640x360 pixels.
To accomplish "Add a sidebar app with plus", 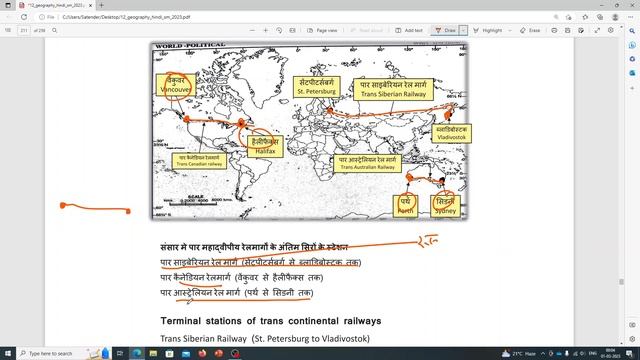I will click(632, 88).
